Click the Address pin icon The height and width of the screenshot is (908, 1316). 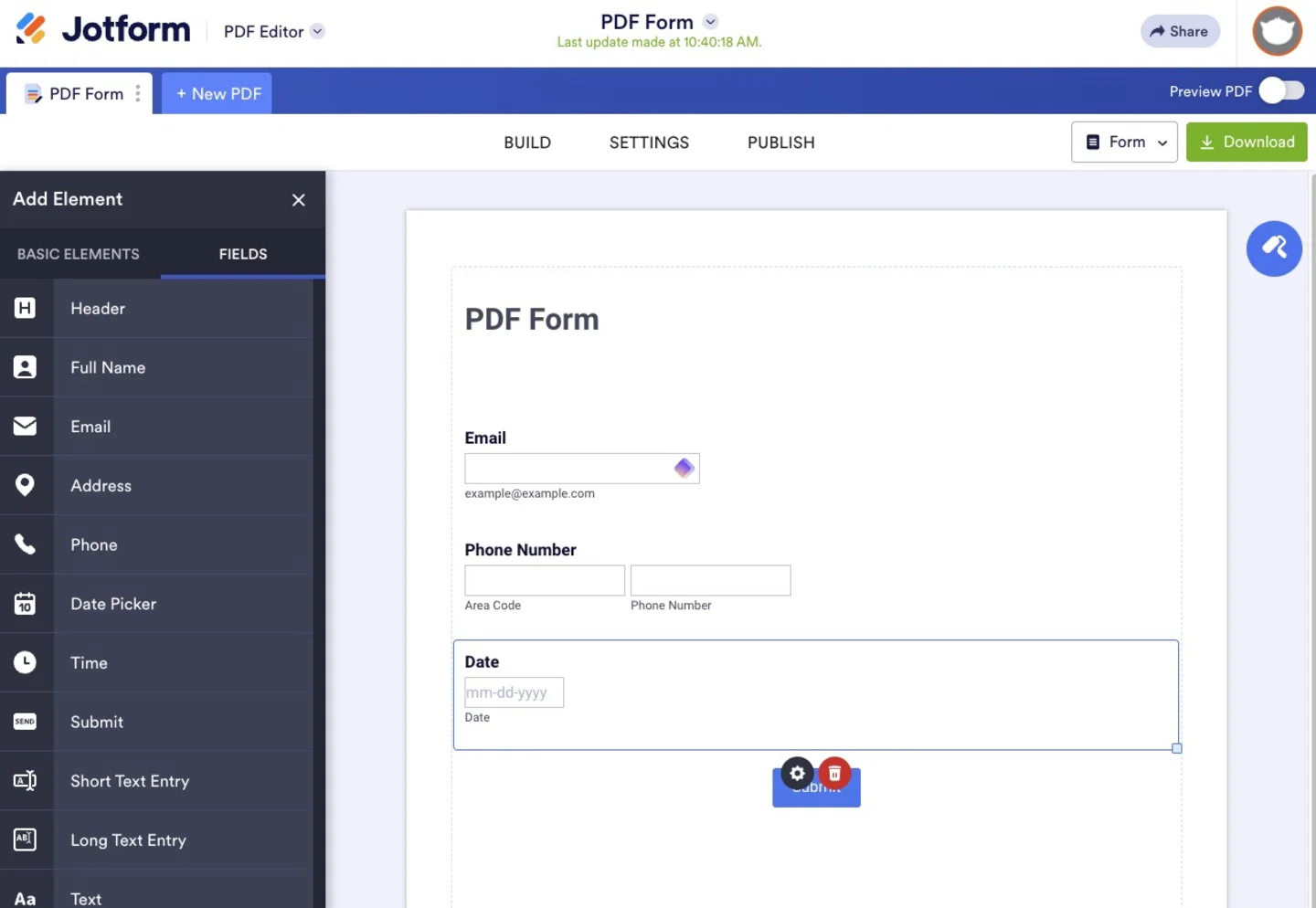(26, 485)
